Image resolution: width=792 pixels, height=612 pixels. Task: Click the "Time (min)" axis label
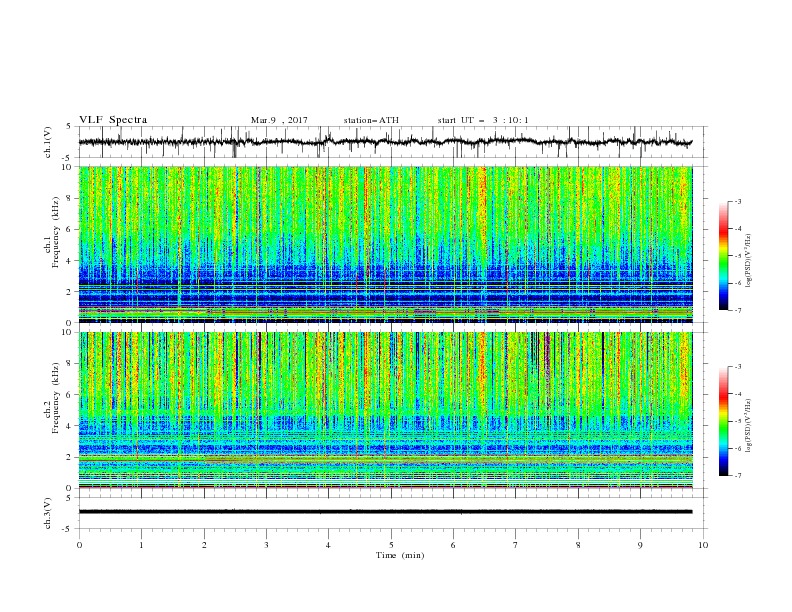coord(400,555)
